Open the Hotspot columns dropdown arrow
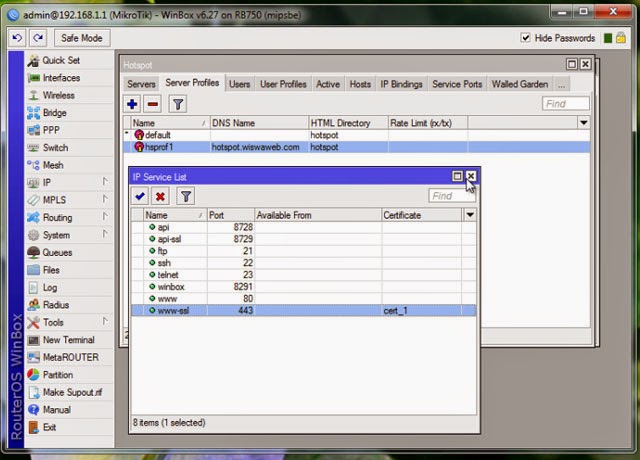640x460 pixels. (x=584, y=123)
